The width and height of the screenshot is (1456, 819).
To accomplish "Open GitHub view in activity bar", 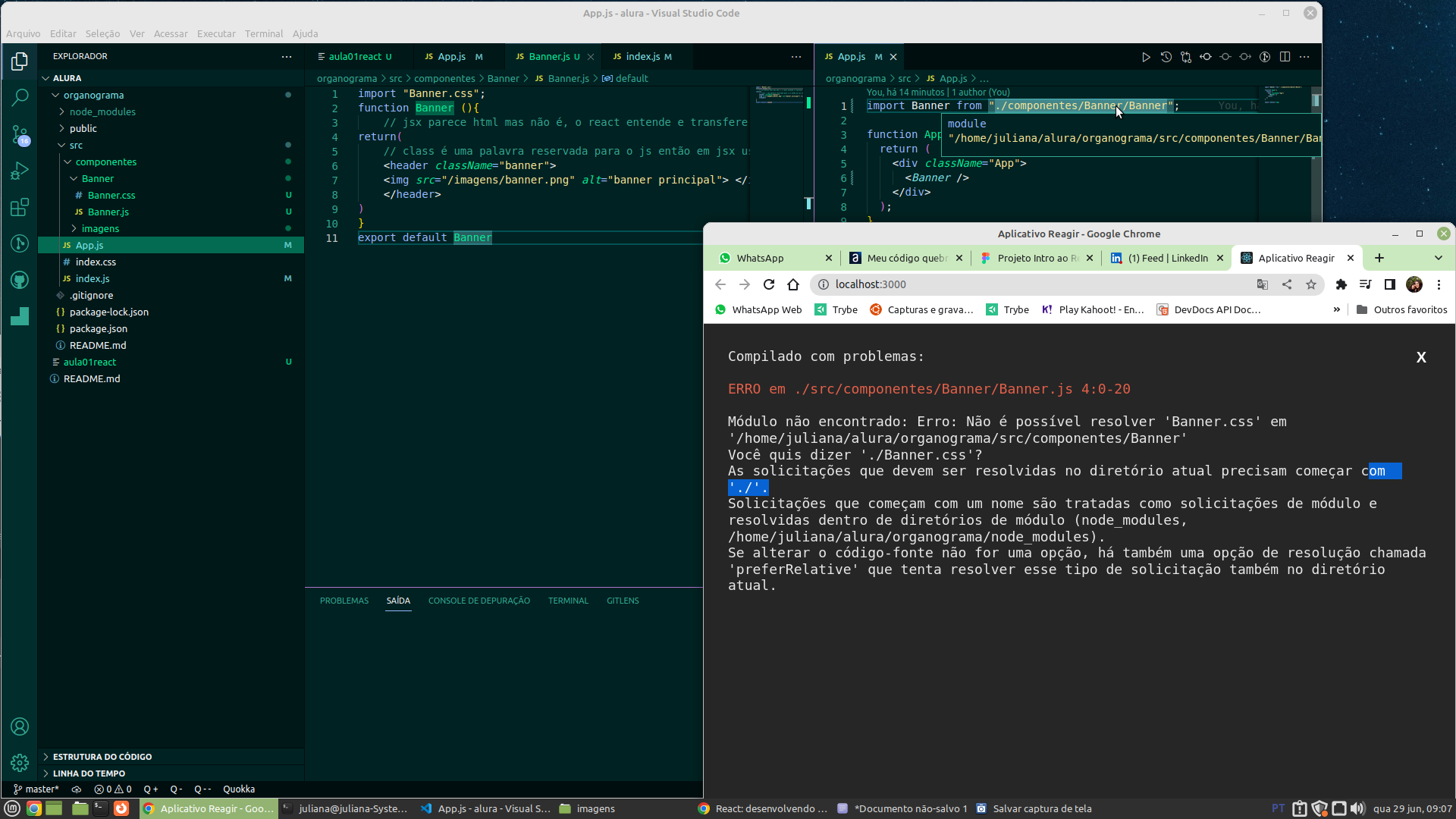I will [20, 280].
